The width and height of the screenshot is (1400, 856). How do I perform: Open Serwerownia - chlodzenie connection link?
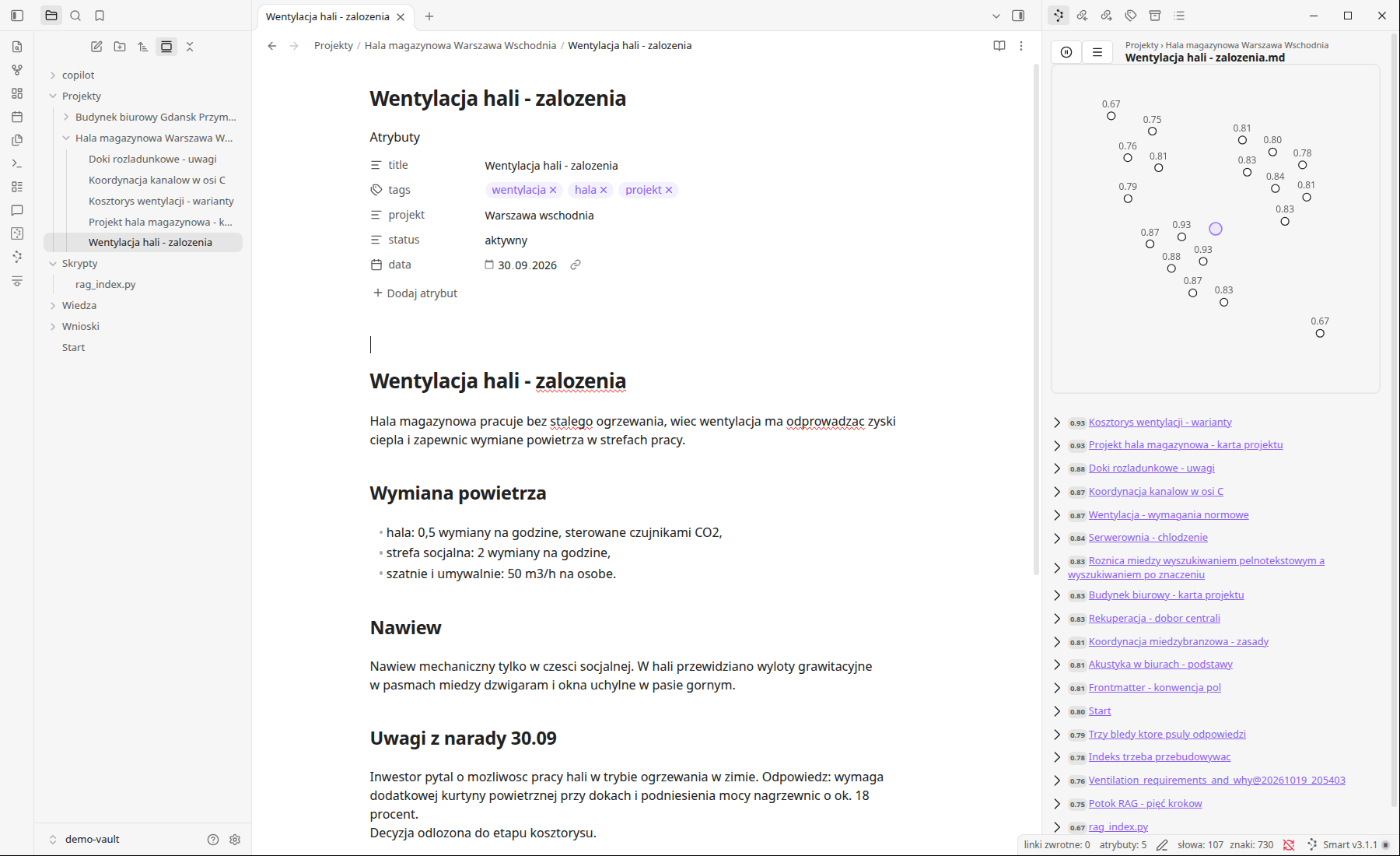pos(1148,538)
